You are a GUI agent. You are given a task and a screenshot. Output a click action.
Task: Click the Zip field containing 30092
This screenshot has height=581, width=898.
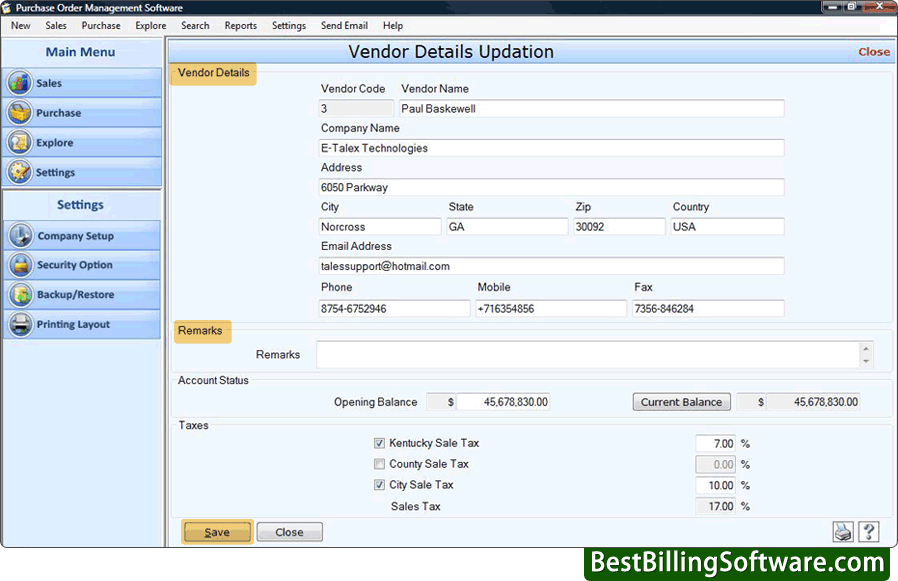pyautogui.click(x=619, y=227)
